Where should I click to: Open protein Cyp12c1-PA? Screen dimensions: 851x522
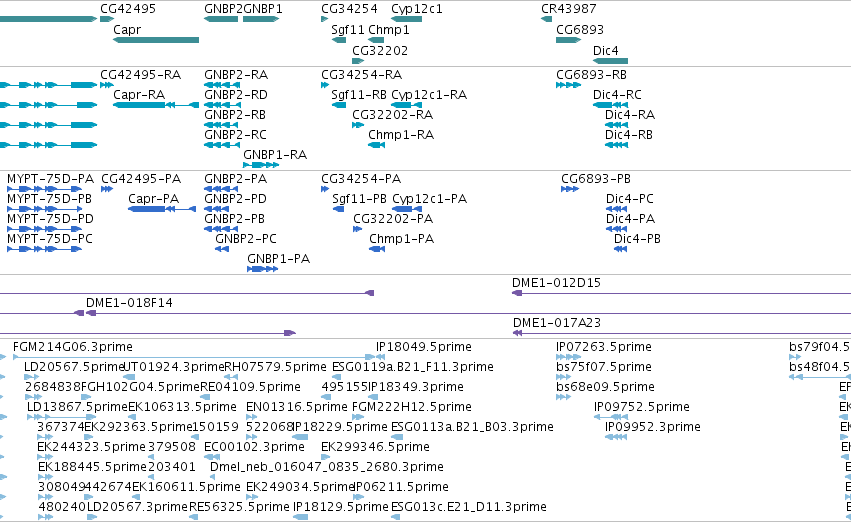point(429,199)
